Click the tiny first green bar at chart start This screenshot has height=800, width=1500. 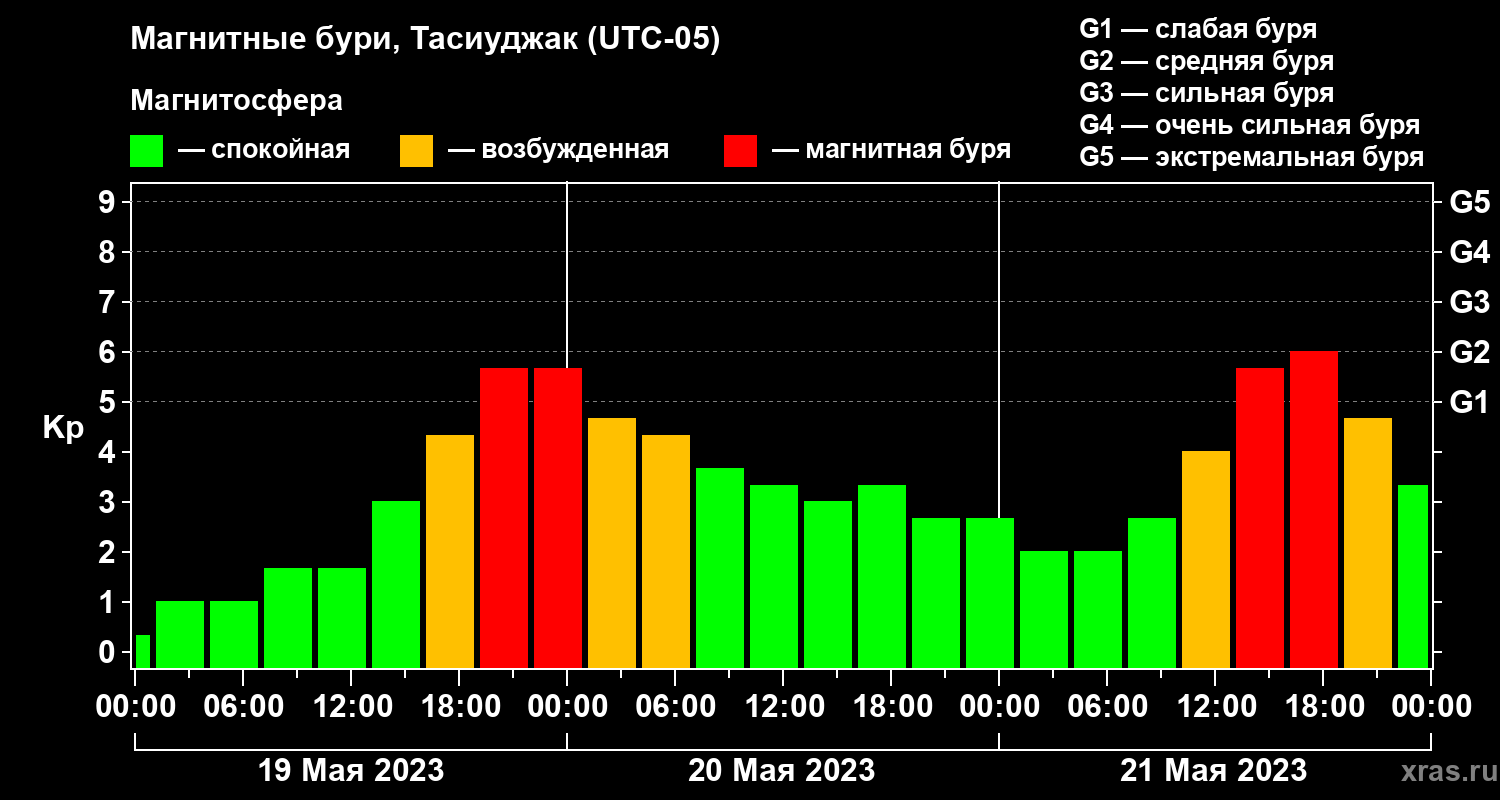pyautogui.click(x=143, y=651)
